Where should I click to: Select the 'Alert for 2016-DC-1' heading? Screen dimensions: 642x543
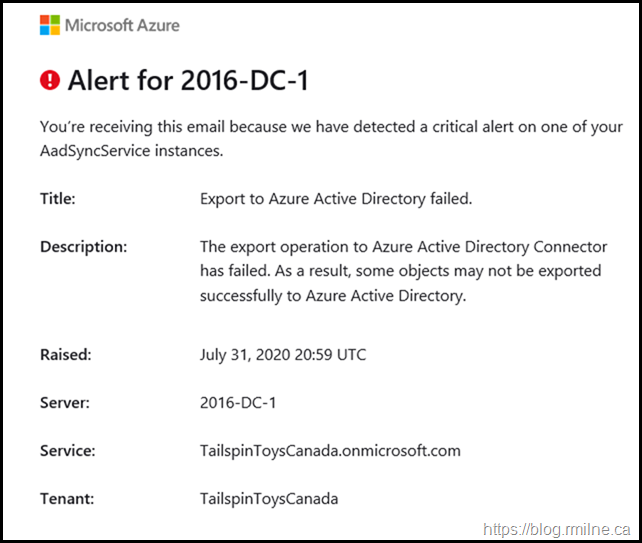pos(188,81)
